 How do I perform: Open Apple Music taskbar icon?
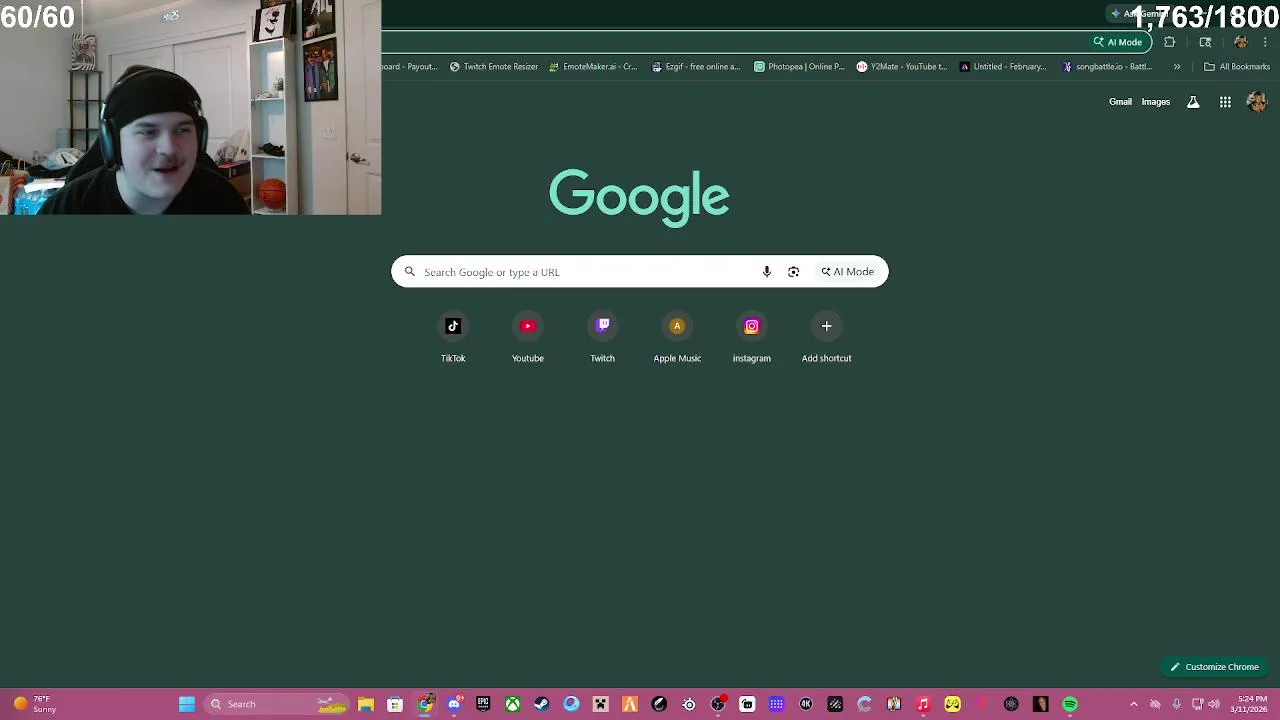pyautogui.click(x=923, y=704)
